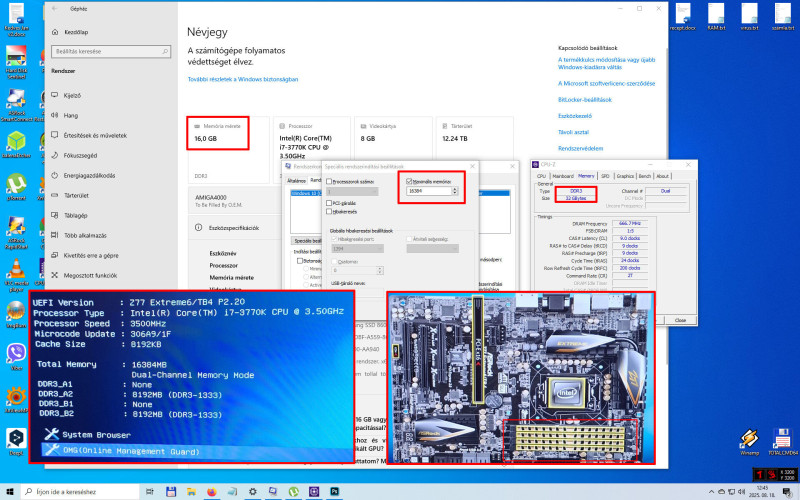Click the maximum memory spinner arrows

pyautogui.click(x=455, y=191)
